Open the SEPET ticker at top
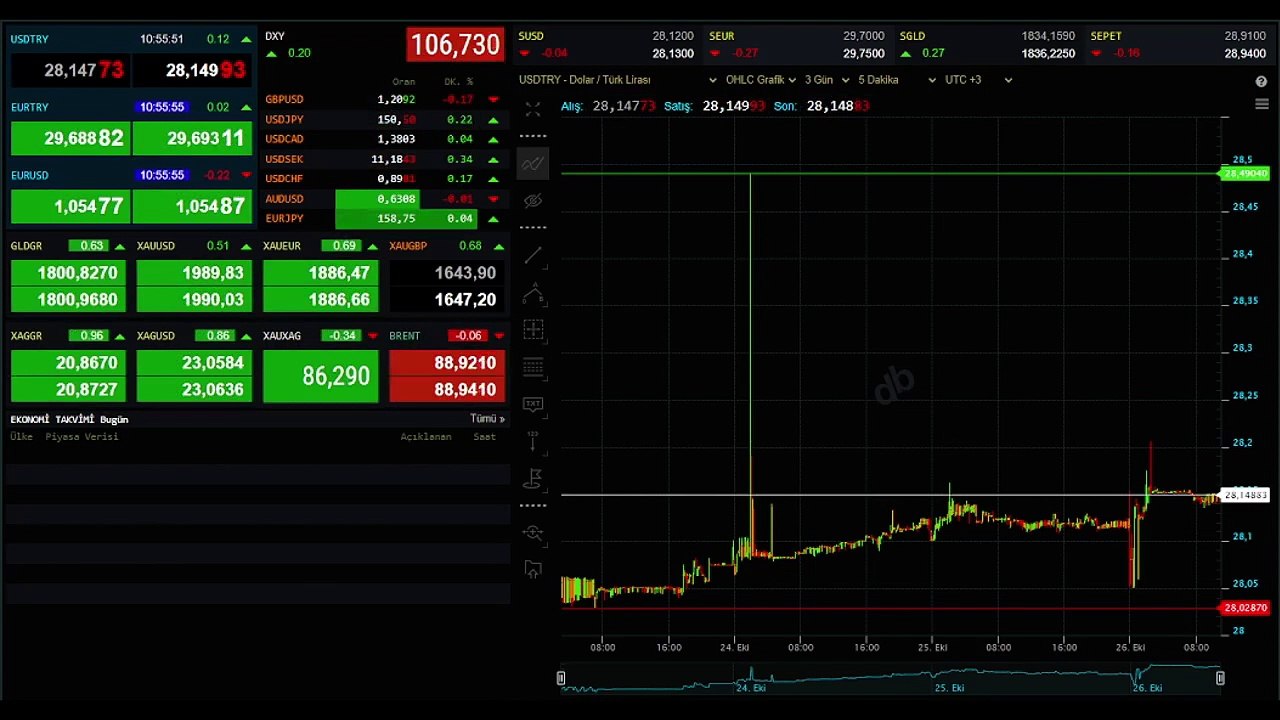Screen dimensions: 1280x720 pyautogui.click(x=1178, y=44)
